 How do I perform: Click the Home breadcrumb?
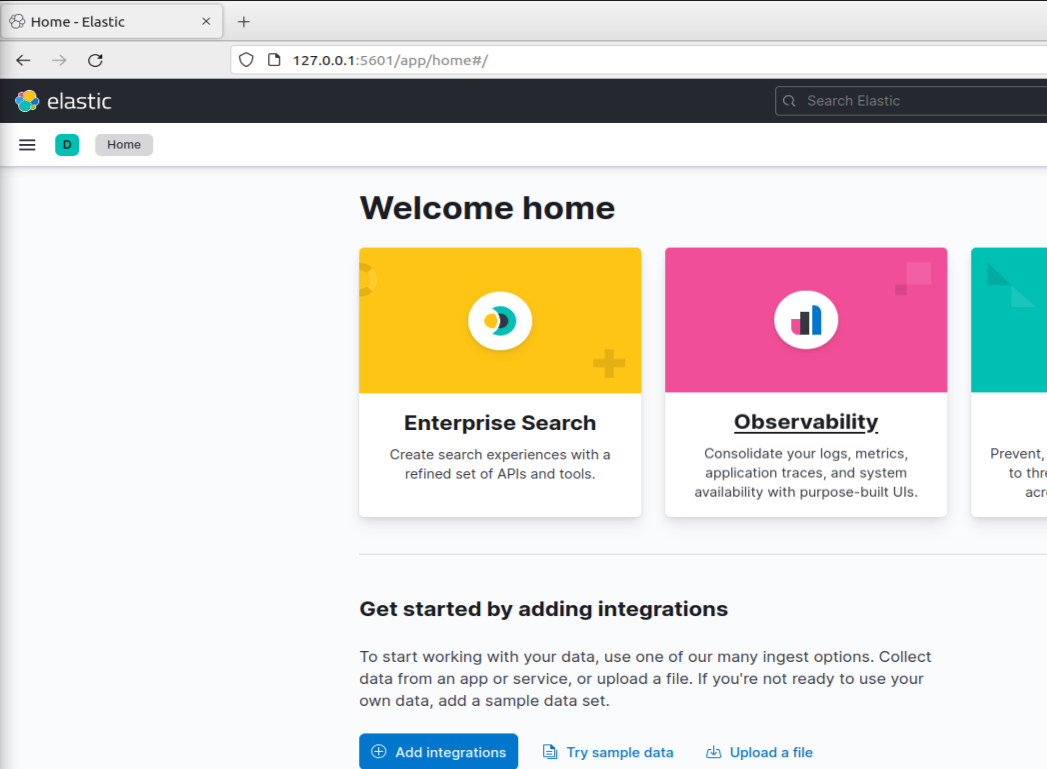[124, 145]
